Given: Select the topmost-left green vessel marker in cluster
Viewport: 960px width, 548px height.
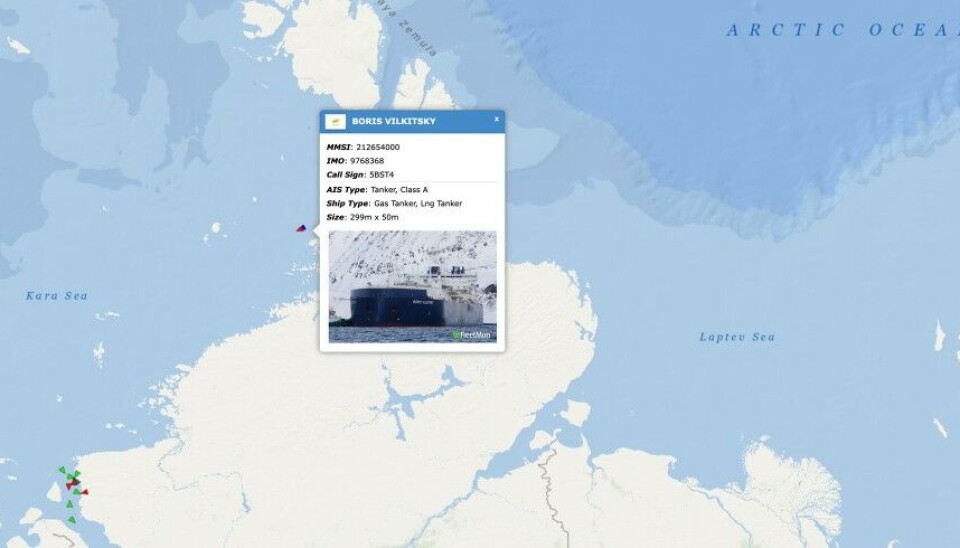Looking at the screenshot, I should (x=62, y=470).
